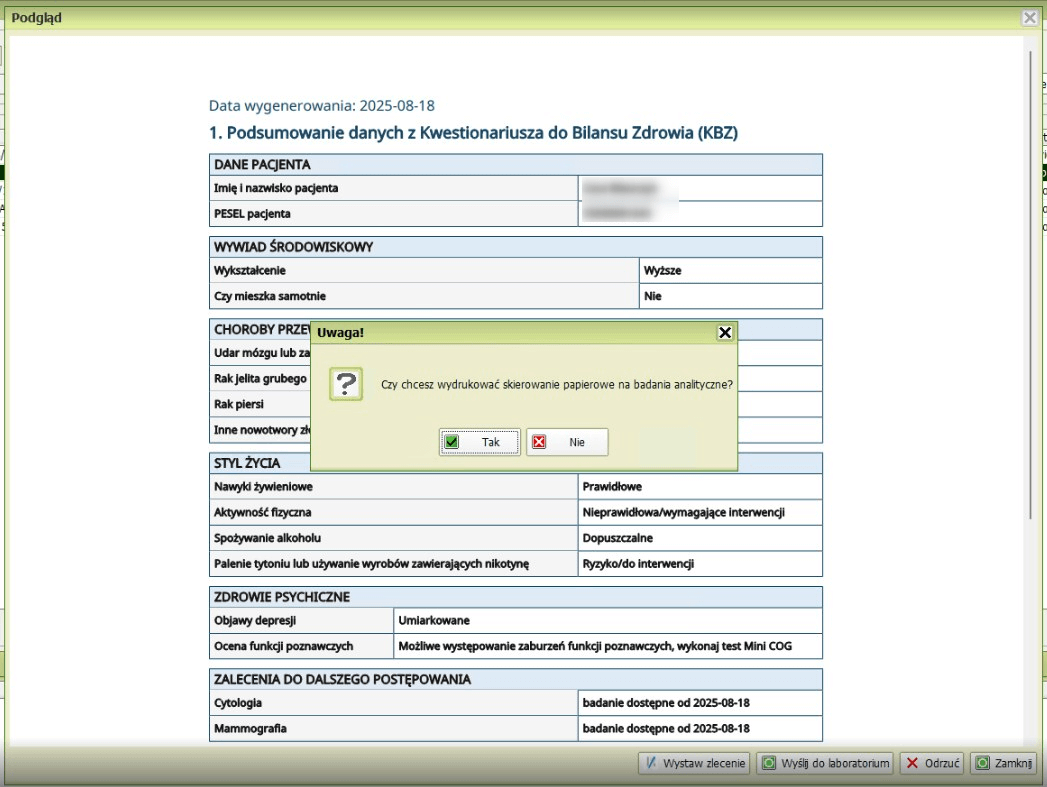Viewport: 1047px width, 787px height.
Task: Click 'PESEL pacjenta' label
Action: point(252,214)
